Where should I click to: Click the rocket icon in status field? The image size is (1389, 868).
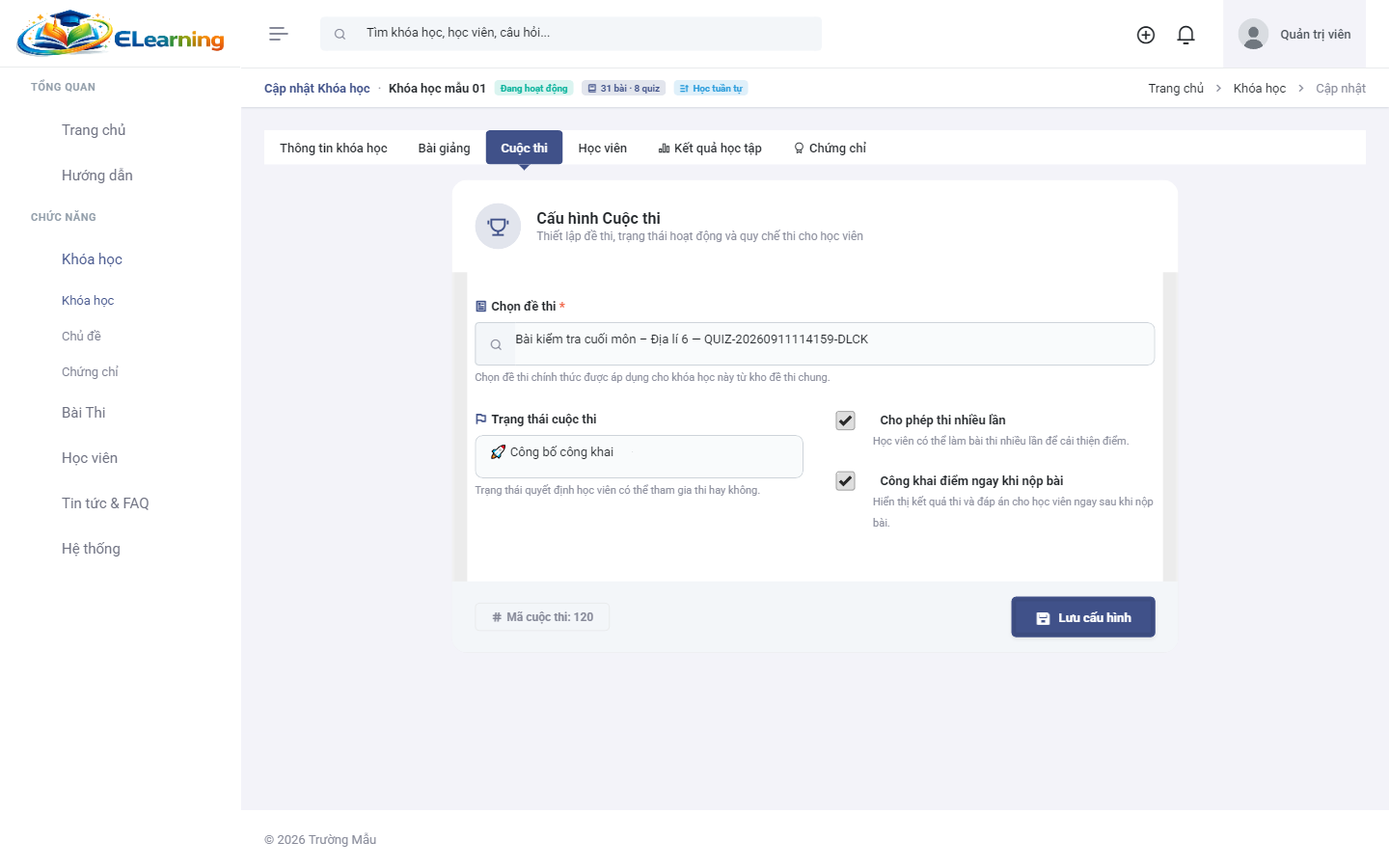(x=498, y=452)
